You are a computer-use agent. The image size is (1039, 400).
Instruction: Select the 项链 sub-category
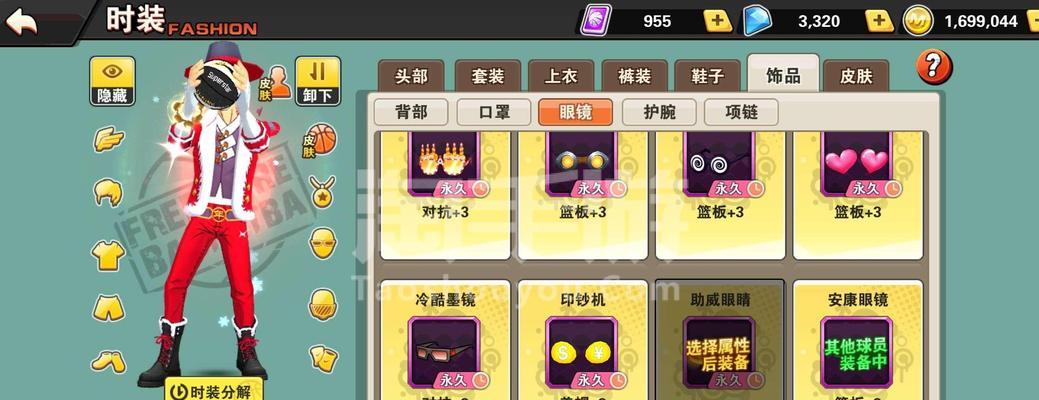pos(741,113)
